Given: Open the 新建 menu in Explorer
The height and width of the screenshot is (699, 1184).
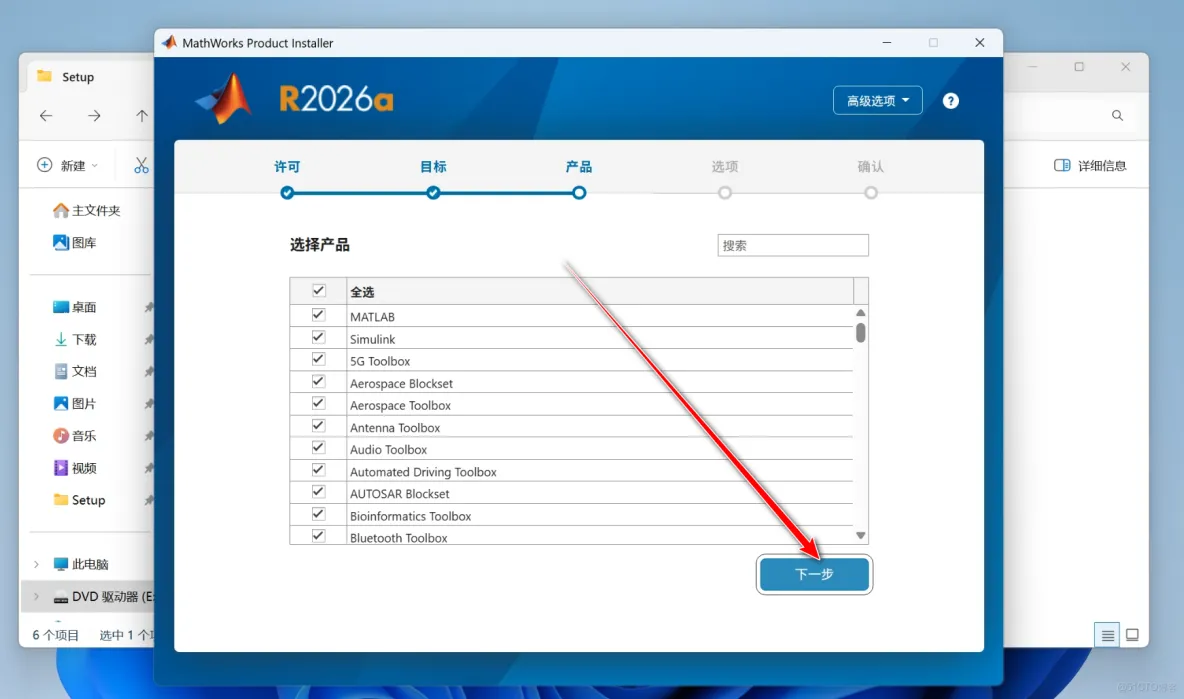Looking at the screenshot, I should tap(67, 165).
